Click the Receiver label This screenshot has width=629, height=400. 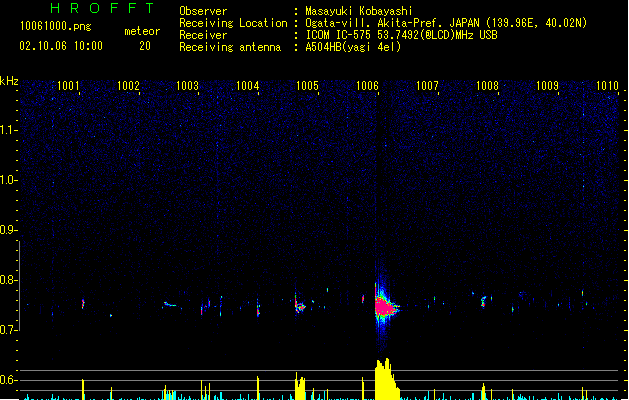coord(203,35)
